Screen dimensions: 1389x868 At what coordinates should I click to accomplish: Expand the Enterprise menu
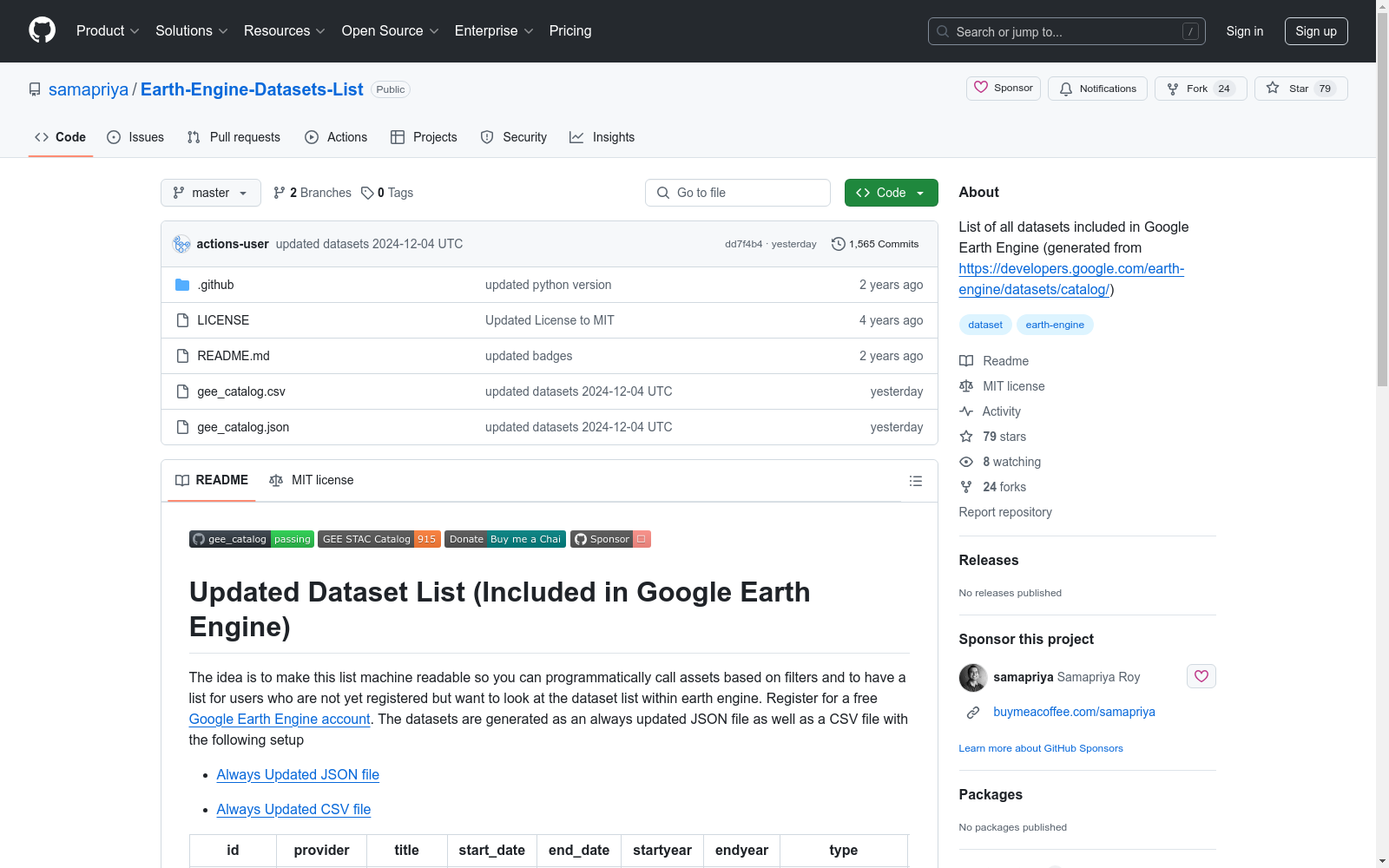pyautogui.click(x=494, y=31)
